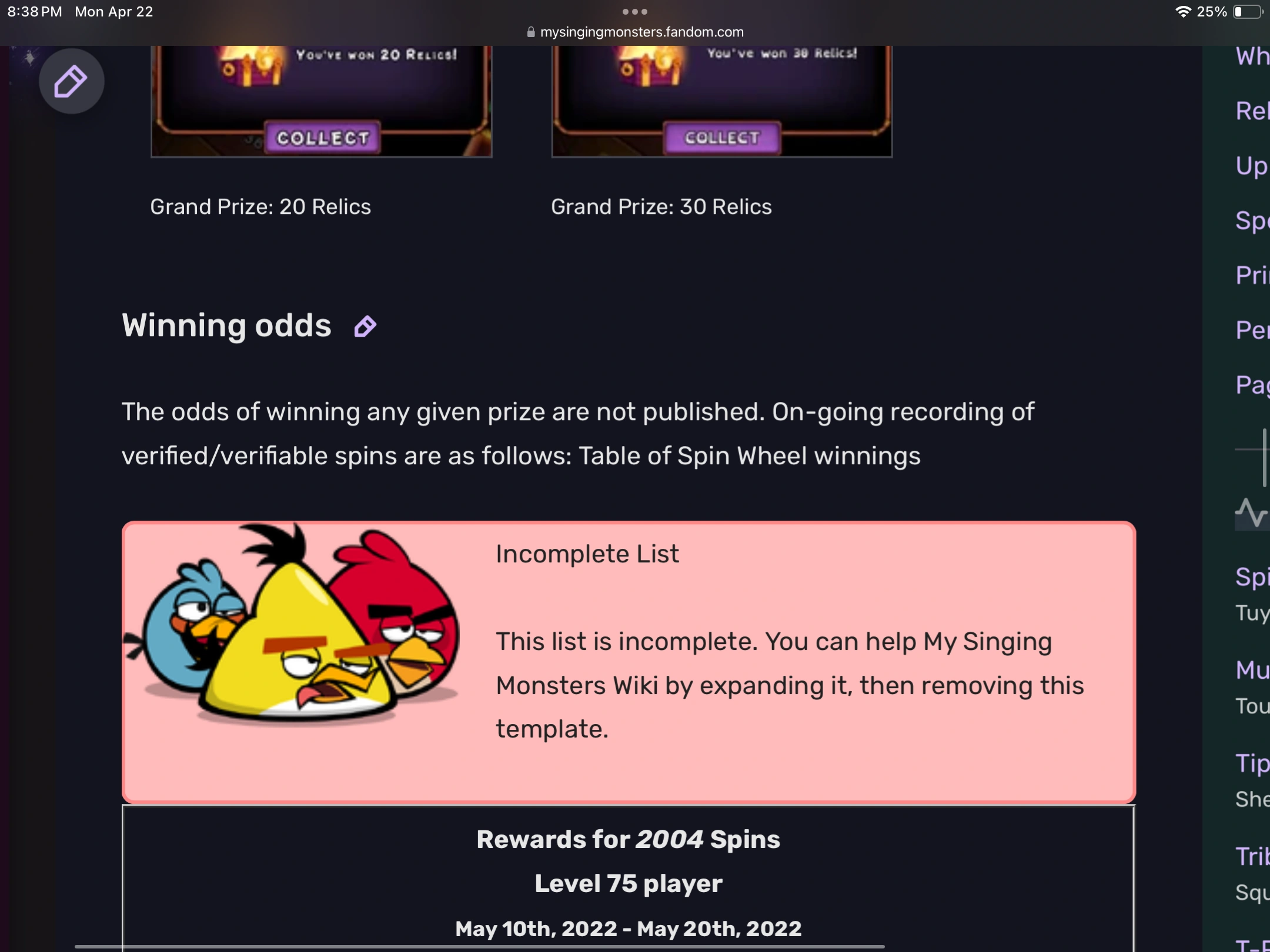This screenshot has width=1270, height=952.
Task: Tap the mysingingmonsters.fandom.com address bar
Action: click(x=641, y=32)
